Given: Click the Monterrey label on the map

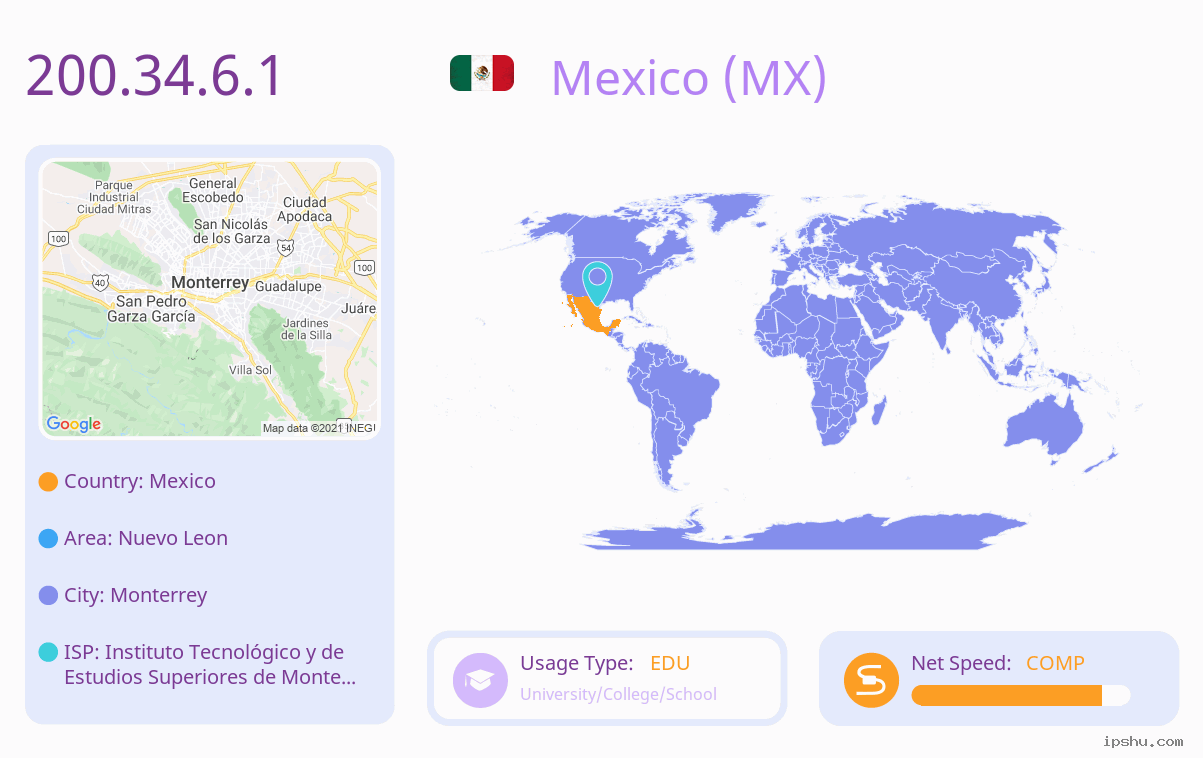Looking at the screenshot, I should pos(210,283).
